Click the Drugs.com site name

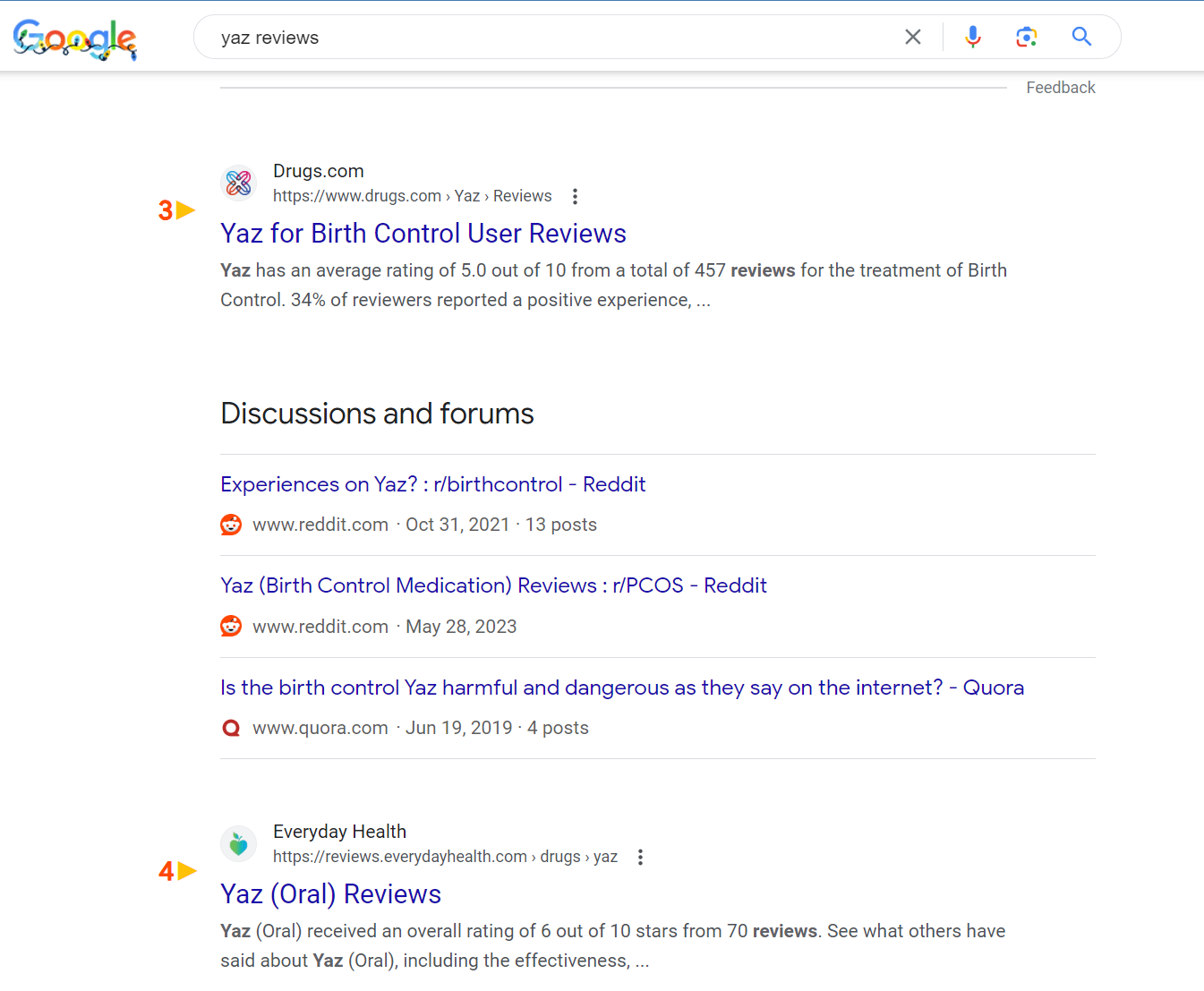click(319, 171)
